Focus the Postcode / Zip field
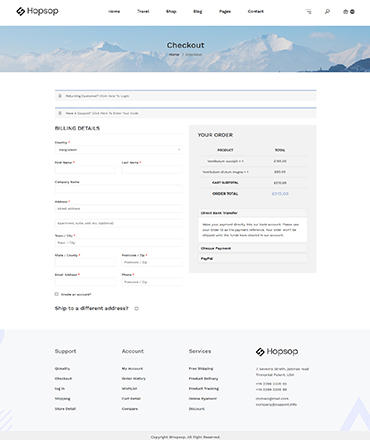370x440 pixels. (152, 262)
